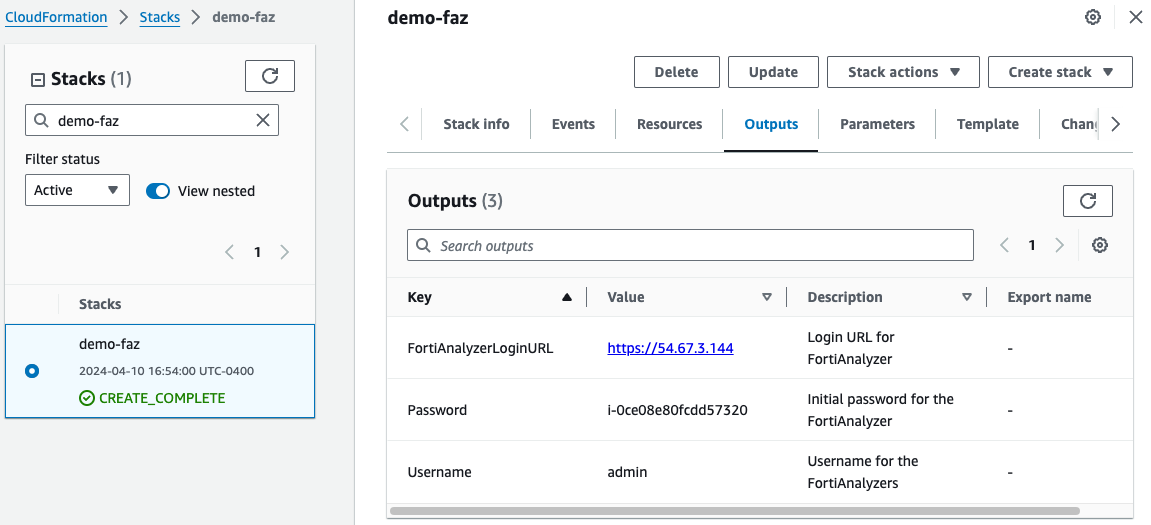Refresh the Stacks list
This screenshot has width=1151, height=525.
pos(270,76)
